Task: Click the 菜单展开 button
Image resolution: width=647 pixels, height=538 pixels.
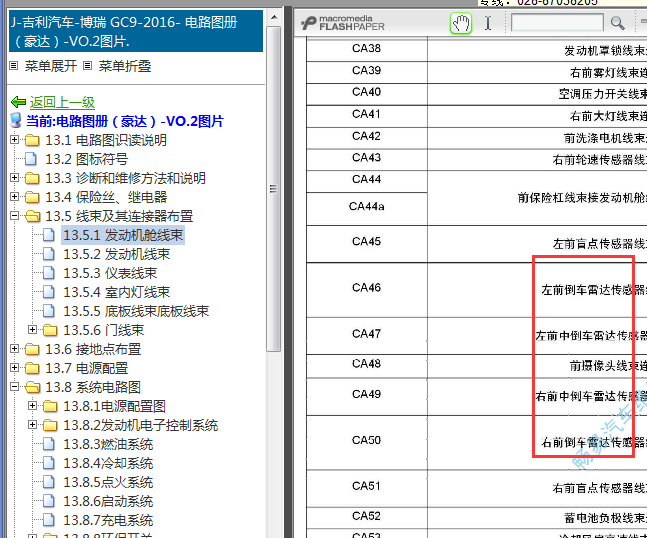Action: click(x=51, y=66)
